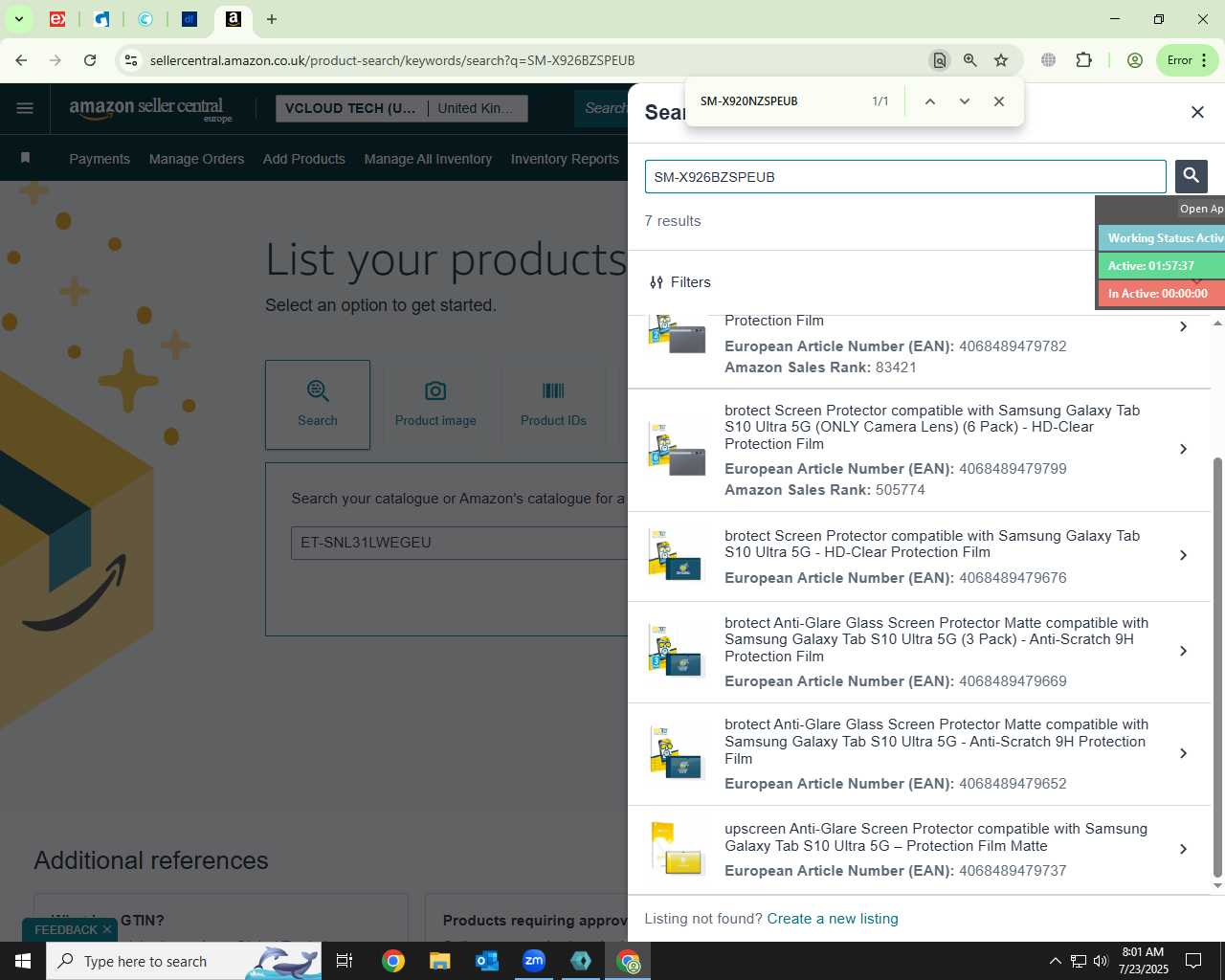Viewport: 1225px width, 980px height.
Task: Expand result with EAN 4068489479799
Action: (1184, 449)
